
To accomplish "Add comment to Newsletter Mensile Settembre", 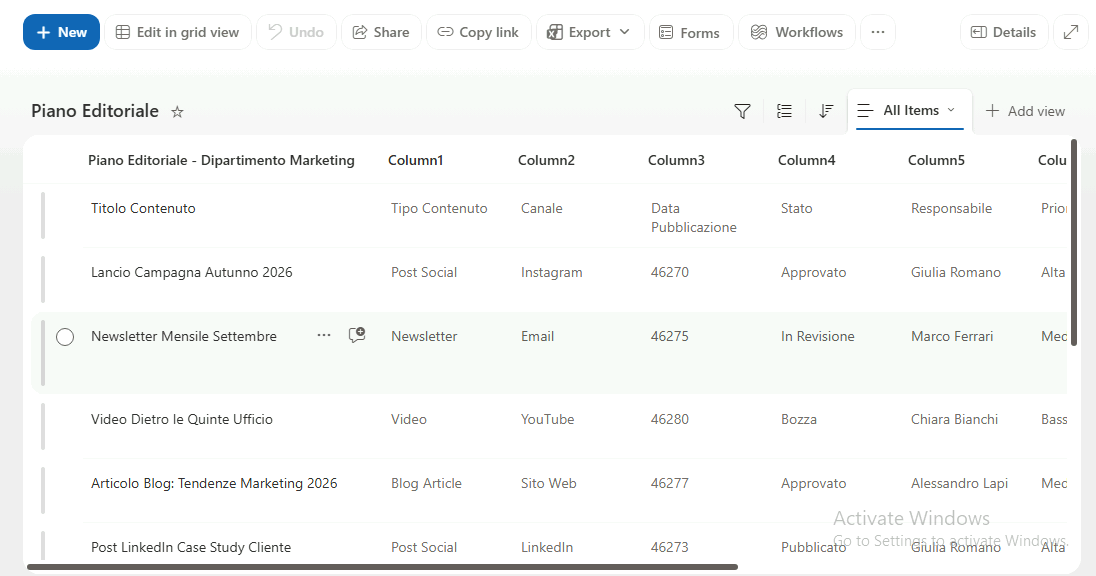I will 357,336.
